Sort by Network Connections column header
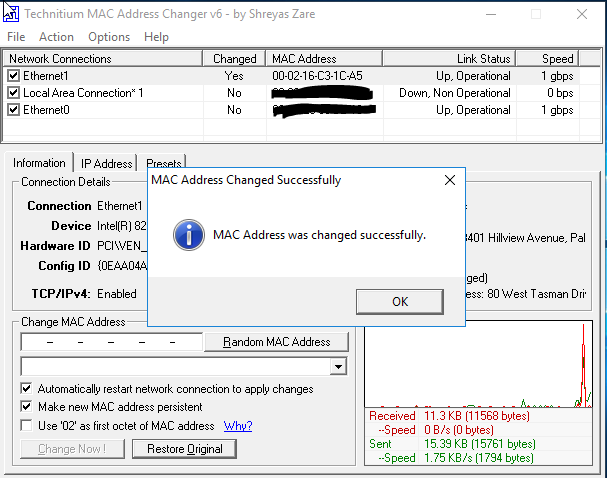 point(103,58)
